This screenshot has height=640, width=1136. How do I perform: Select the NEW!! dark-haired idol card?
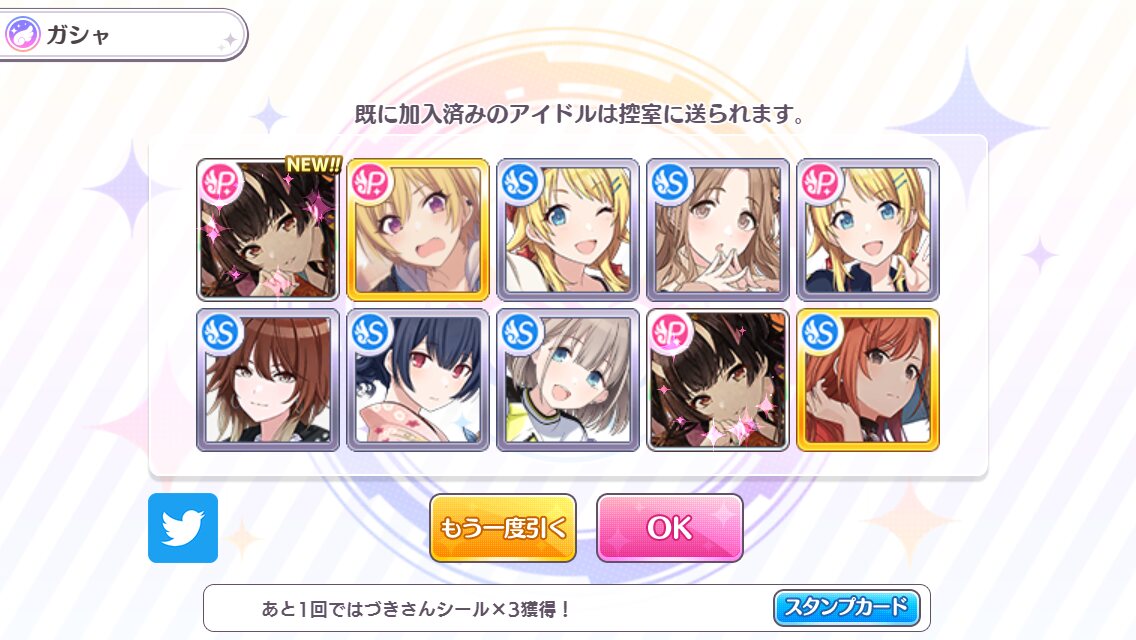point(268,229)
